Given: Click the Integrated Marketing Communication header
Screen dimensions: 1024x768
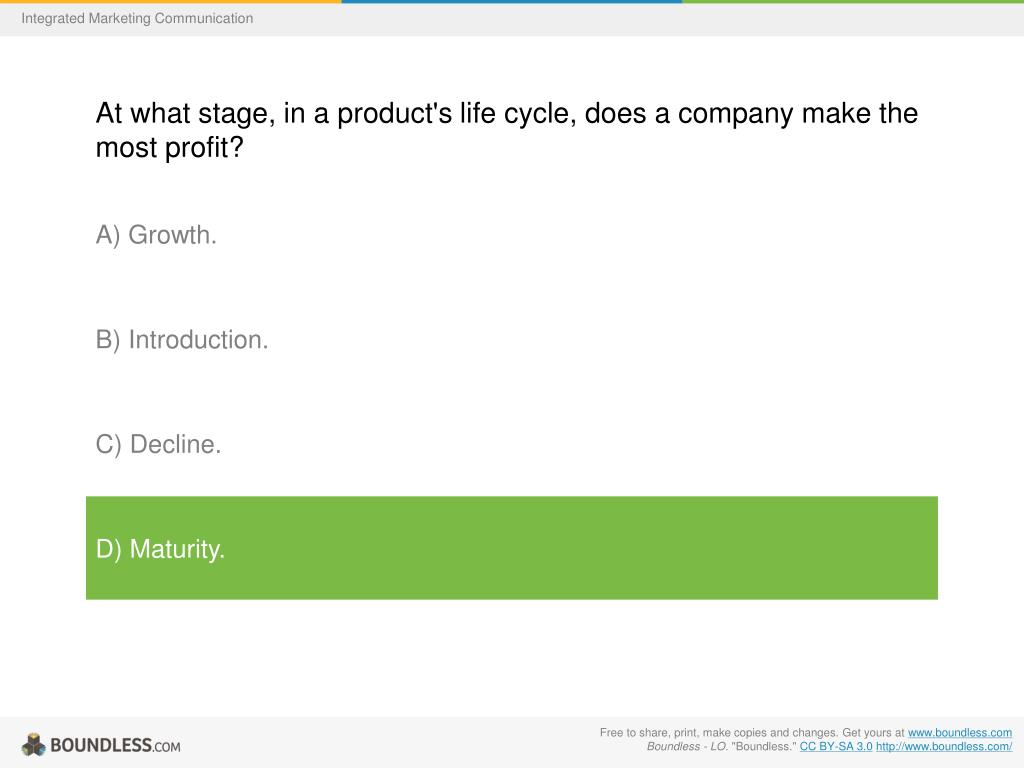Looking at the screenshot, I should click(x=137, y=18).
